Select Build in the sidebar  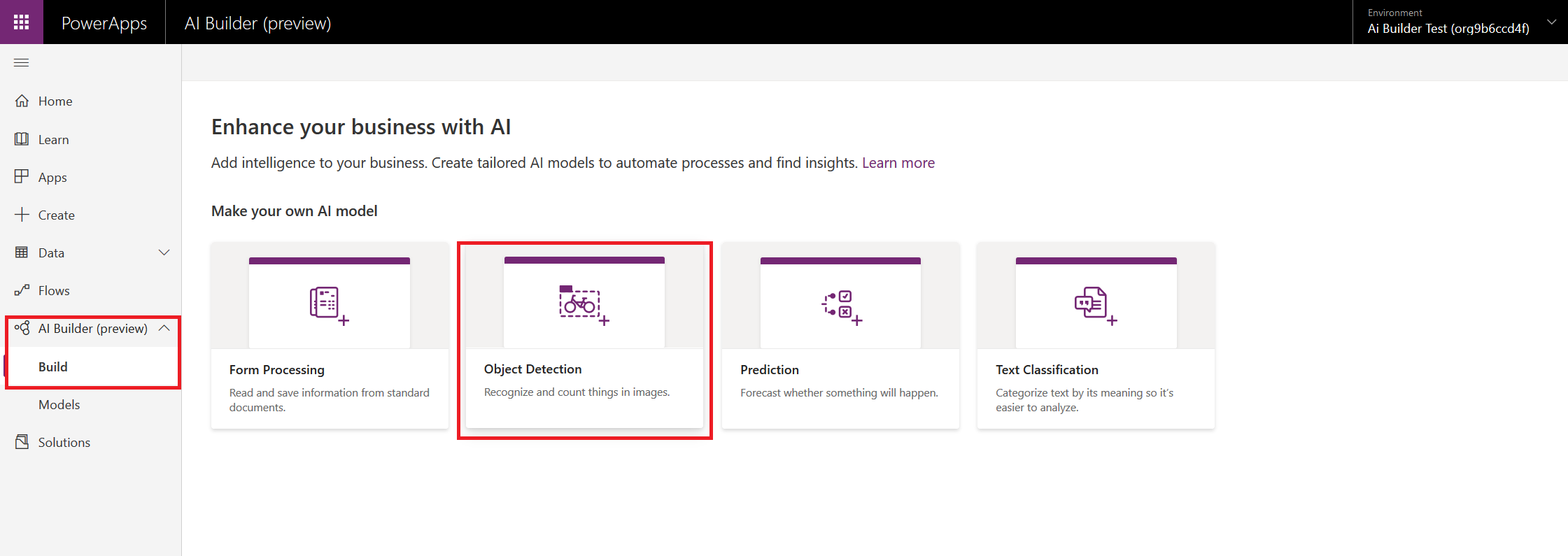[53, 366]
